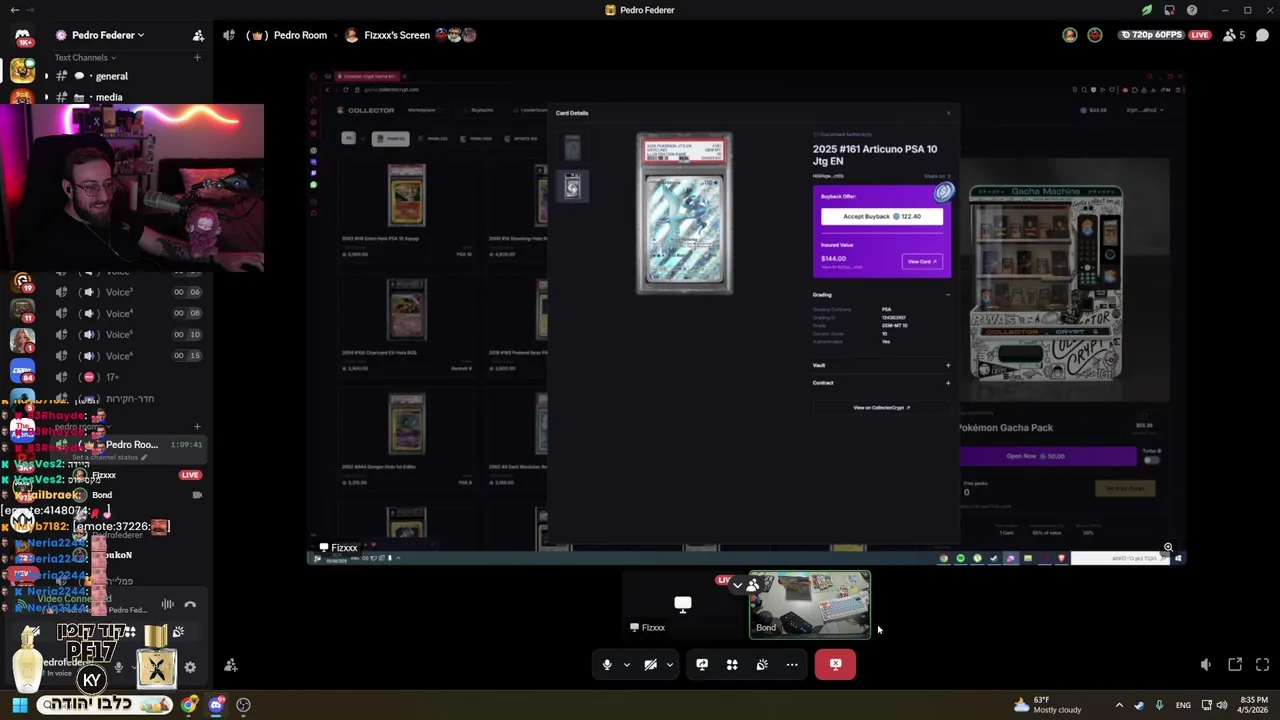Click View Card button in shared screen
This screenshot has height=720, width=1280.
922,261
